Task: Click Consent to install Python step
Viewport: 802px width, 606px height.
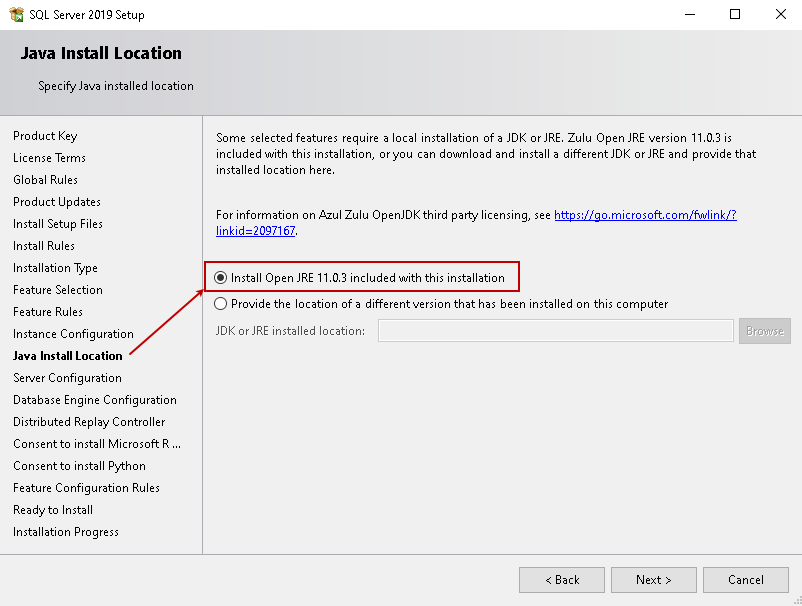Action: pyautogui.click(x=79, y=466)
